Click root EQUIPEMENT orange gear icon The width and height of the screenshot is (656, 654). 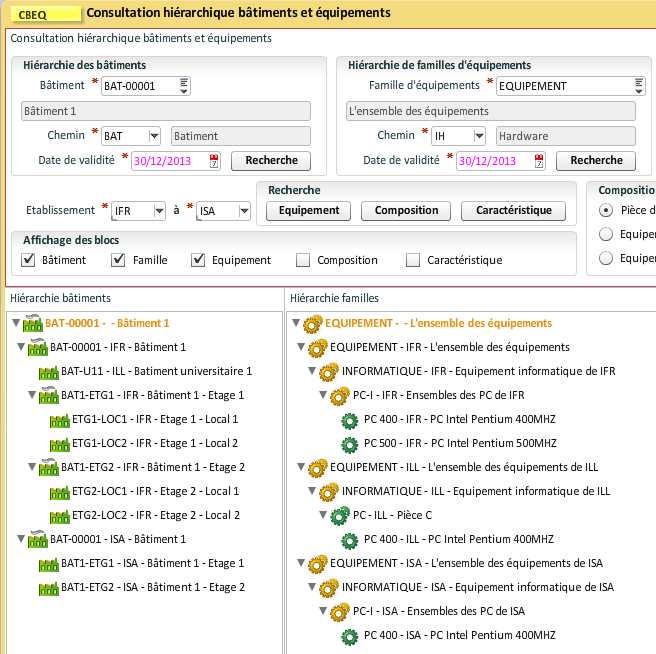(x=312, y=324)
